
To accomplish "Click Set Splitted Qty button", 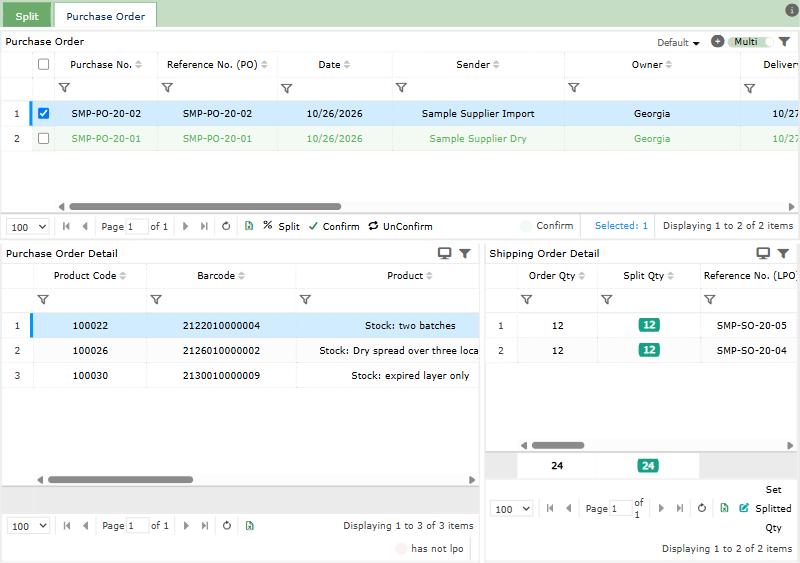I will [765, 508].
